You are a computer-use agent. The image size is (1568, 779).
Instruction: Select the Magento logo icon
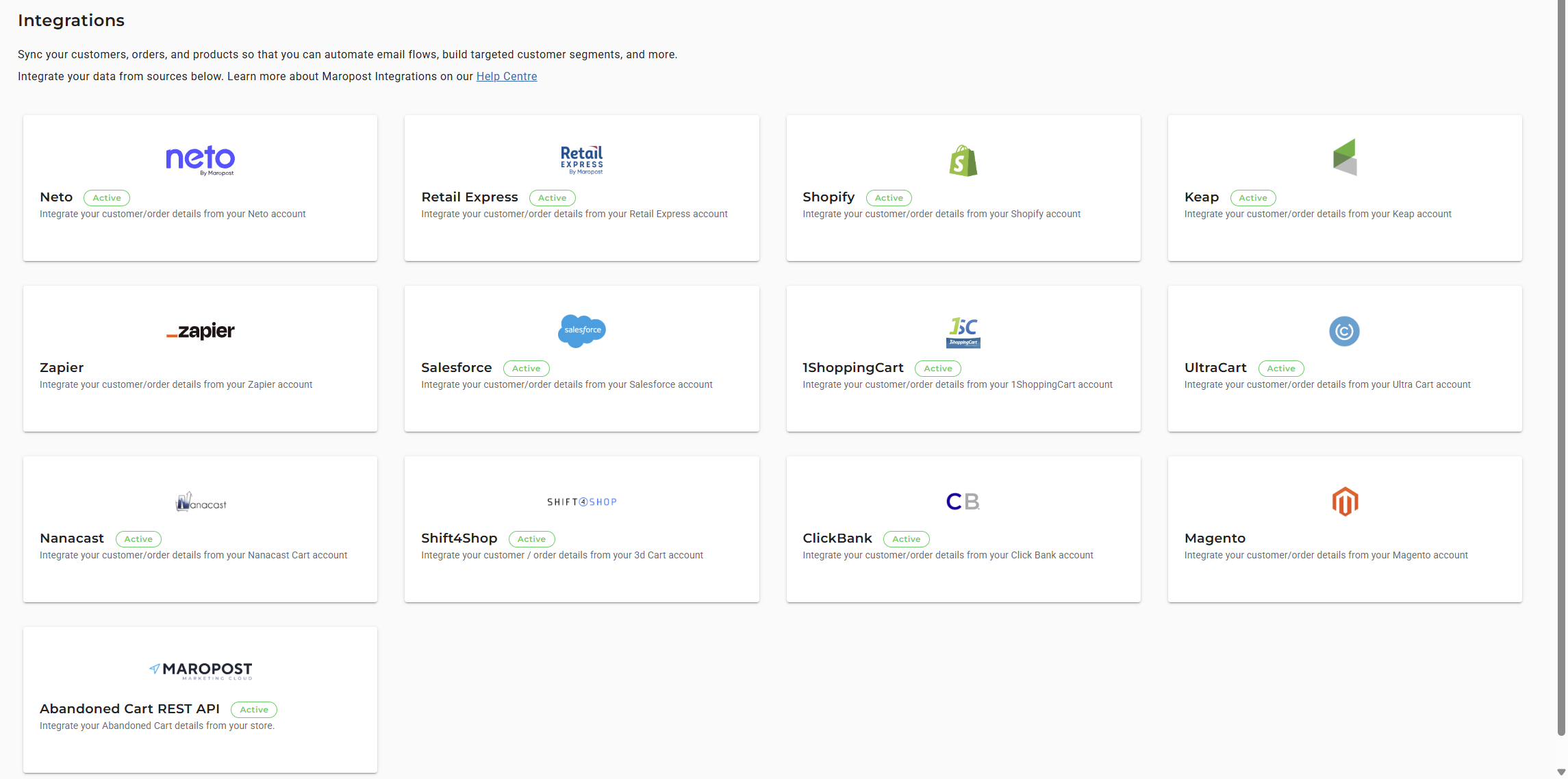point(1344,501)
